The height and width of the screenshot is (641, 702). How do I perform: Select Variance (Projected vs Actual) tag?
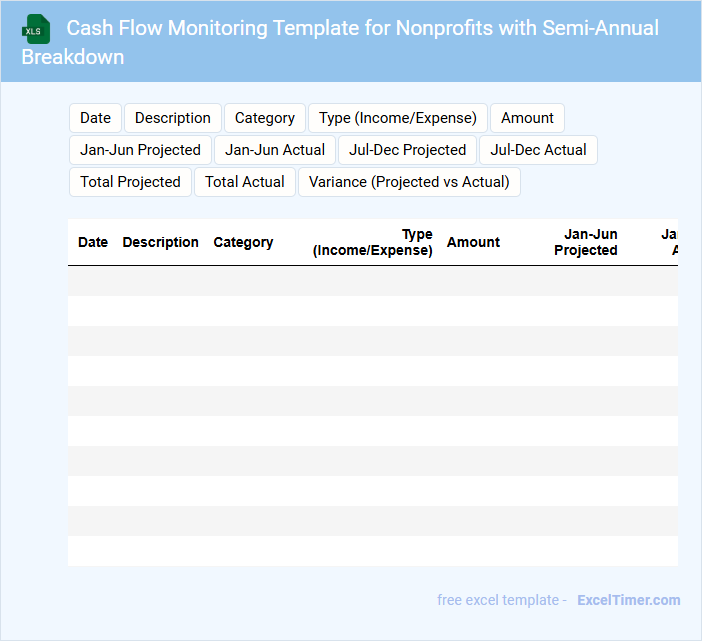409,182
